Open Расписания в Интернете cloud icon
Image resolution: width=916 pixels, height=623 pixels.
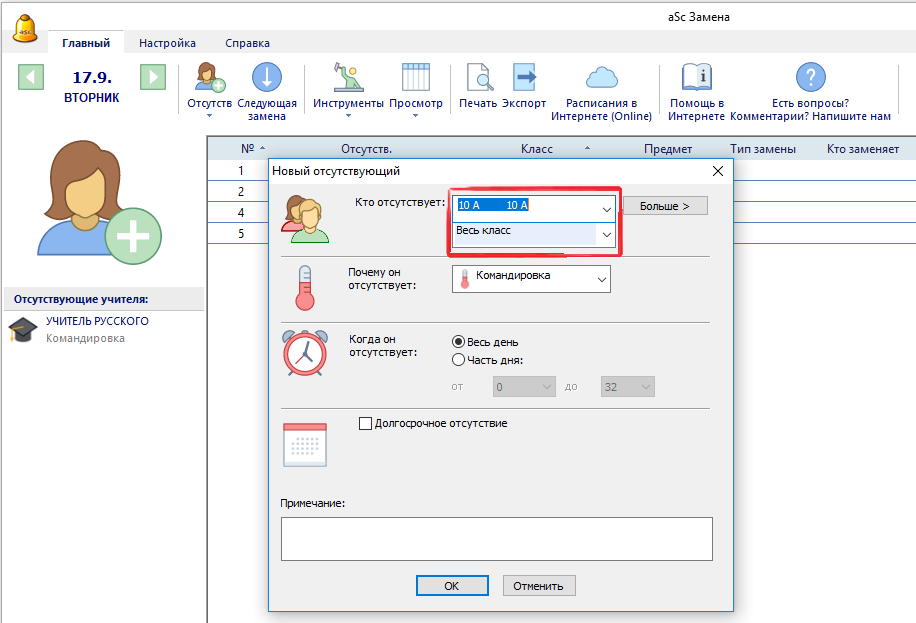coord(601,78)
